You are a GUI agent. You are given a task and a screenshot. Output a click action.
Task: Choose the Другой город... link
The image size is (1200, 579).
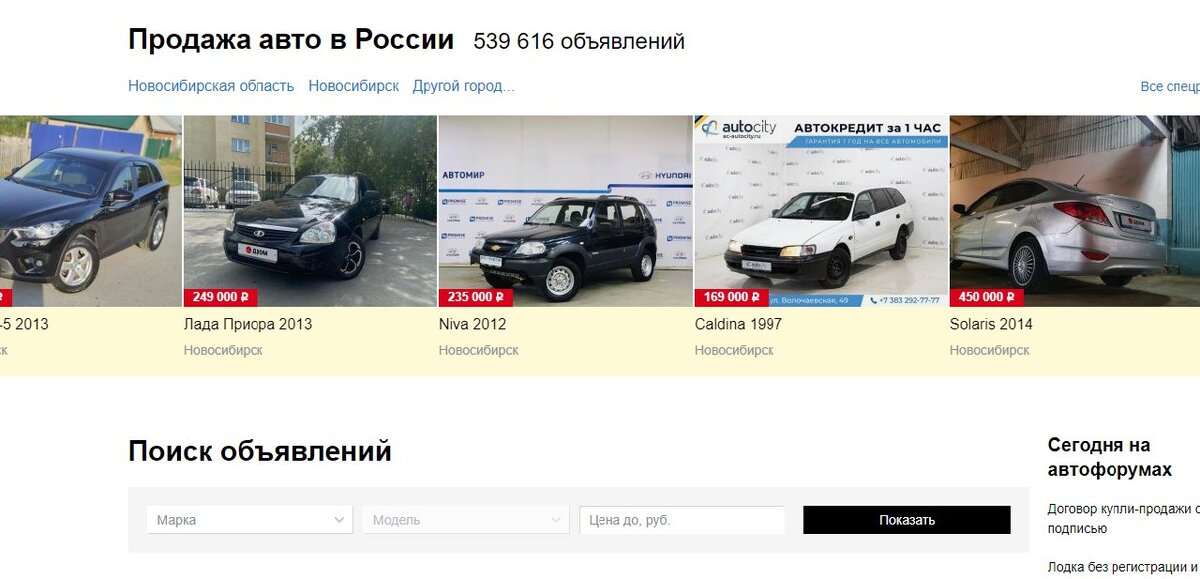click(x=464, y=86)
